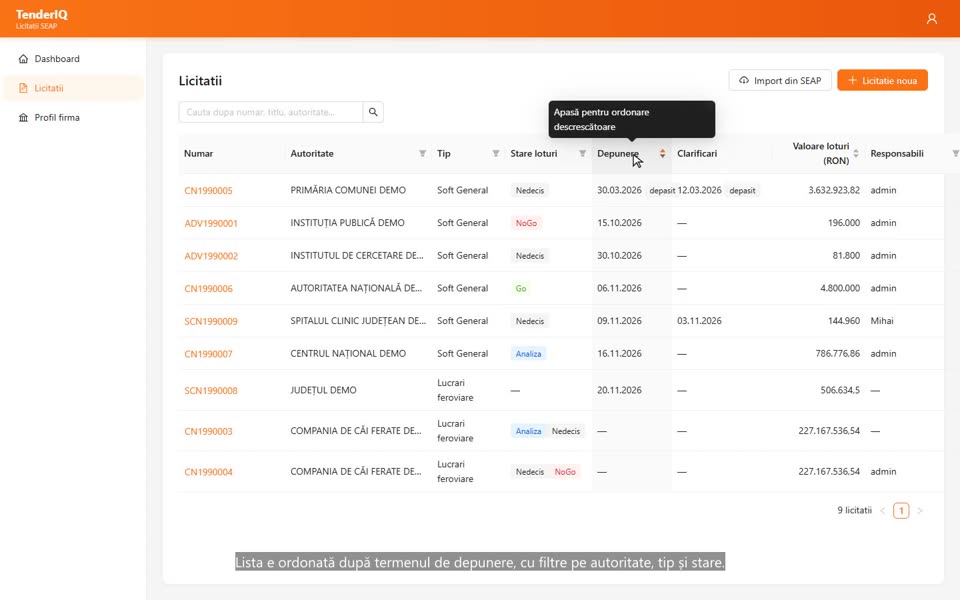This screenshot has height=600, width=960.
Task: Click the search magnifier button
Action: (x=373, y=112)
